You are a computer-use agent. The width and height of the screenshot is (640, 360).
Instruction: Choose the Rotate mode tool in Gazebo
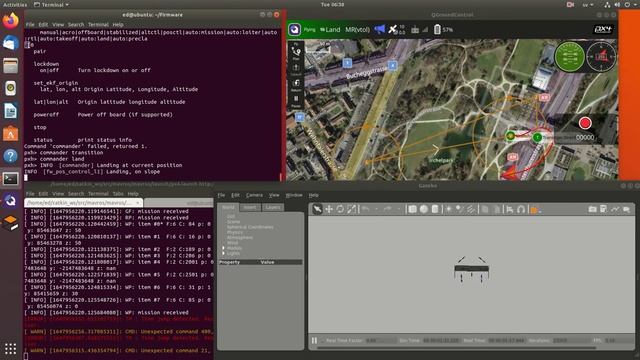click(340, 209)
